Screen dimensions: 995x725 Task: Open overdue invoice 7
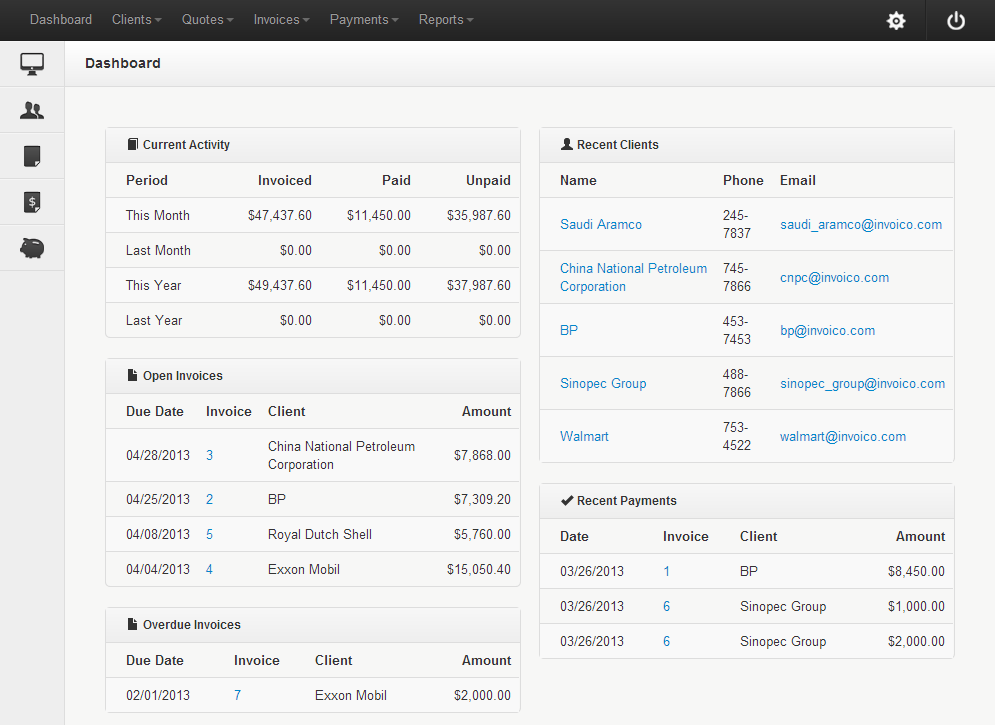tap(237, 695)
